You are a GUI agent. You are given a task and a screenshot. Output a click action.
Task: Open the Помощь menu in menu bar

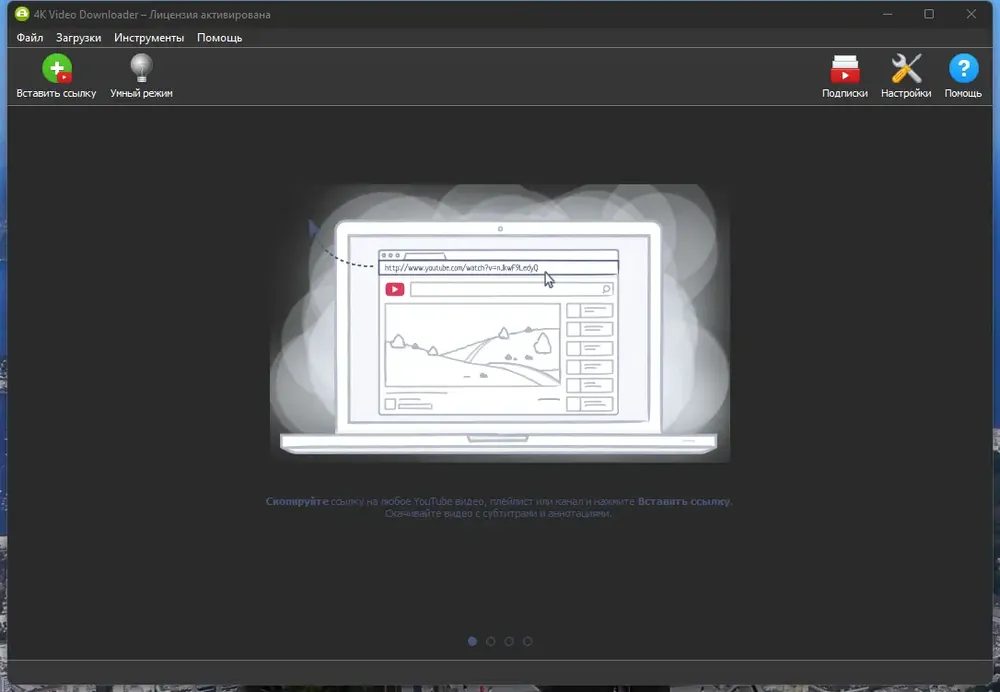click(x=219, y=38)
